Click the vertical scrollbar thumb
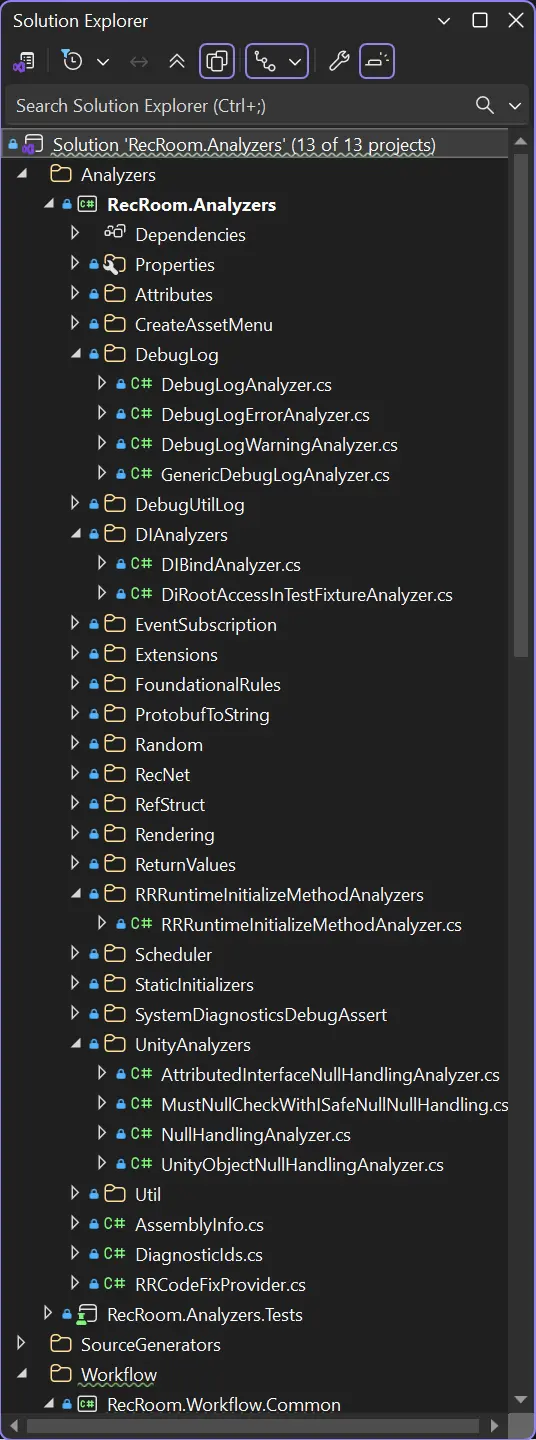Viewport: 536px width, 1440px height. point(521,405)
